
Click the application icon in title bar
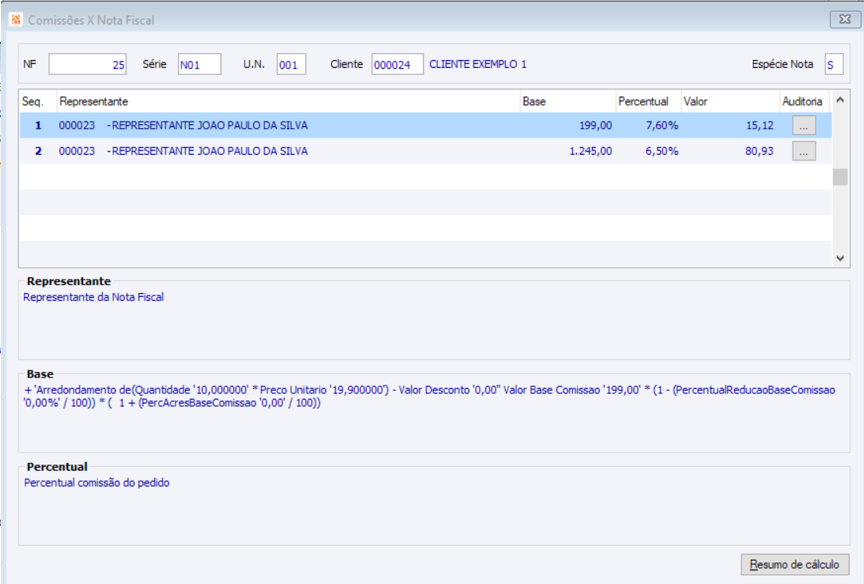click(x=15, y=20)
